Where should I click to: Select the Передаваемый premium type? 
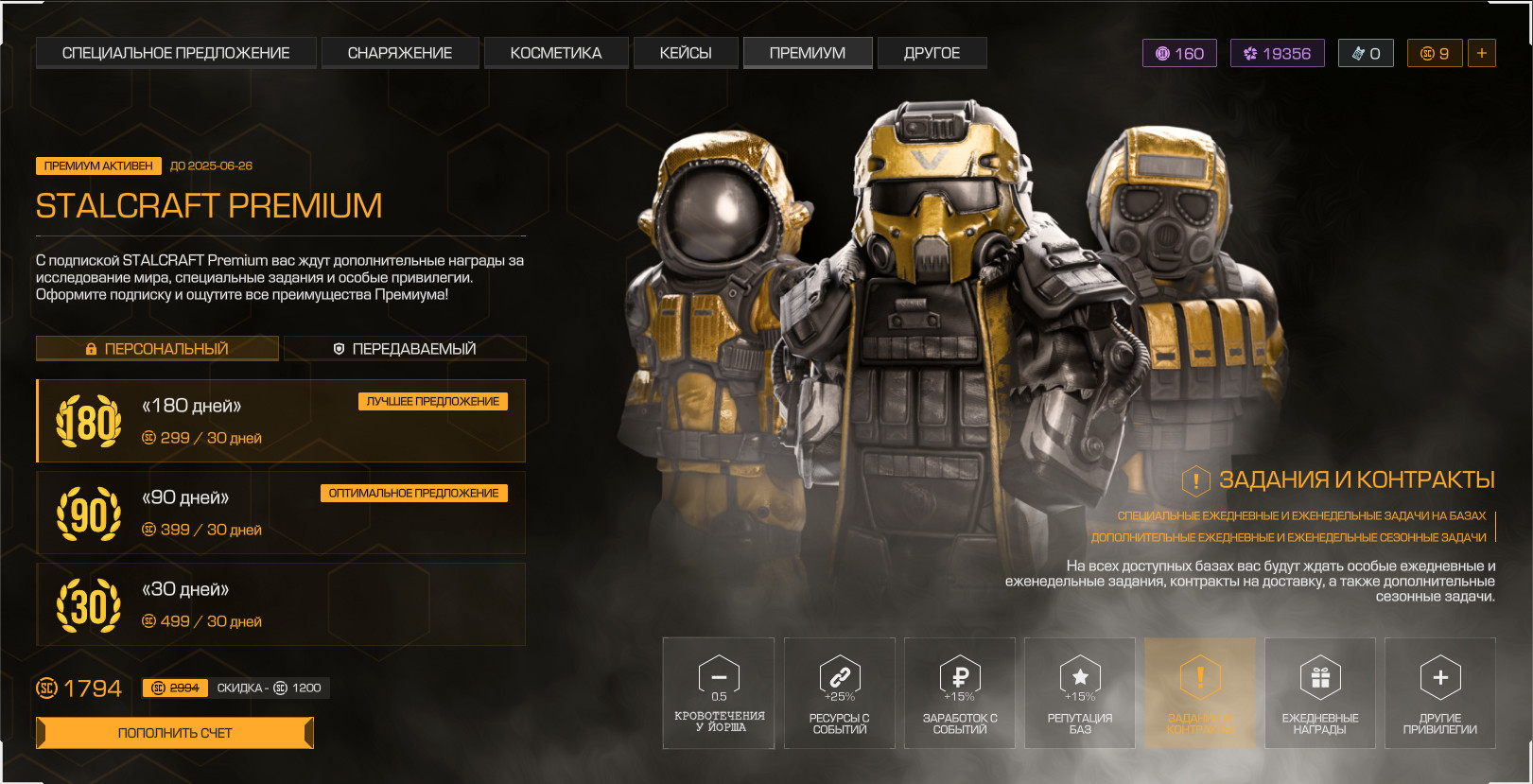coord(405,349)
